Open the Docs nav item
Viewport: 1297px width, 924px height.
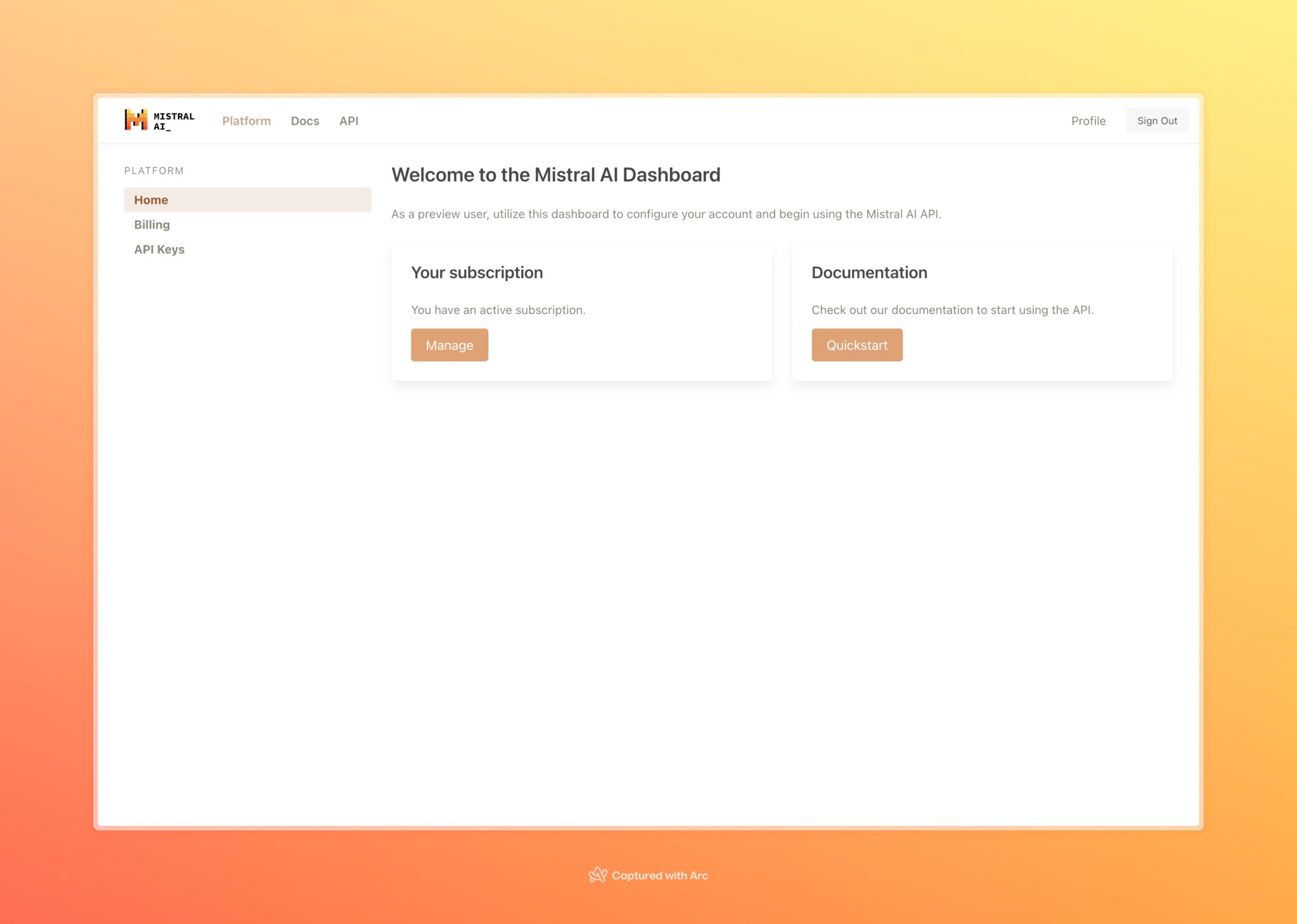pyautogui.click(x=305, y=121)
